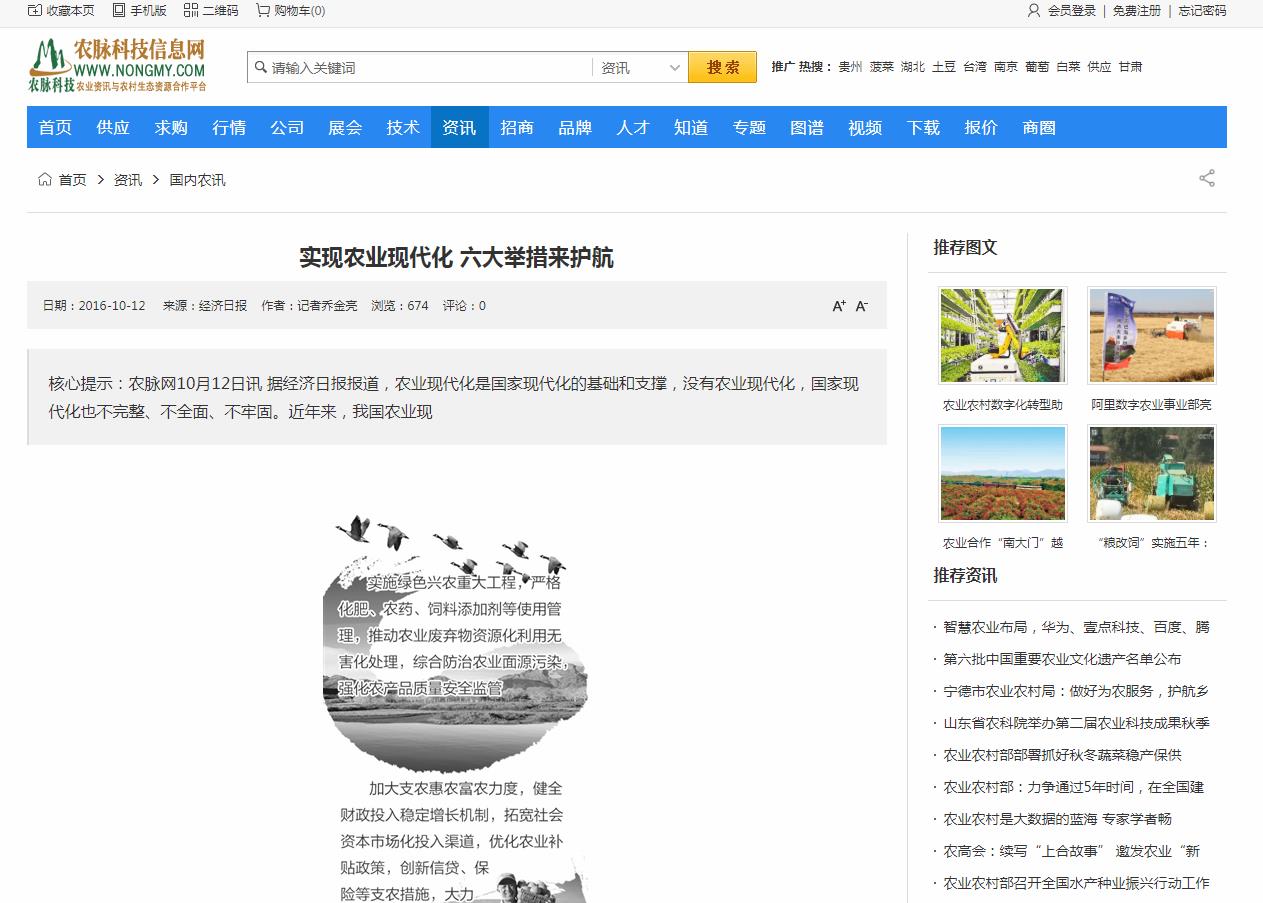This screenshot has width=1263, height=903.
Task: Open the 专题 nav tab
Action: (x=749, y=127)
